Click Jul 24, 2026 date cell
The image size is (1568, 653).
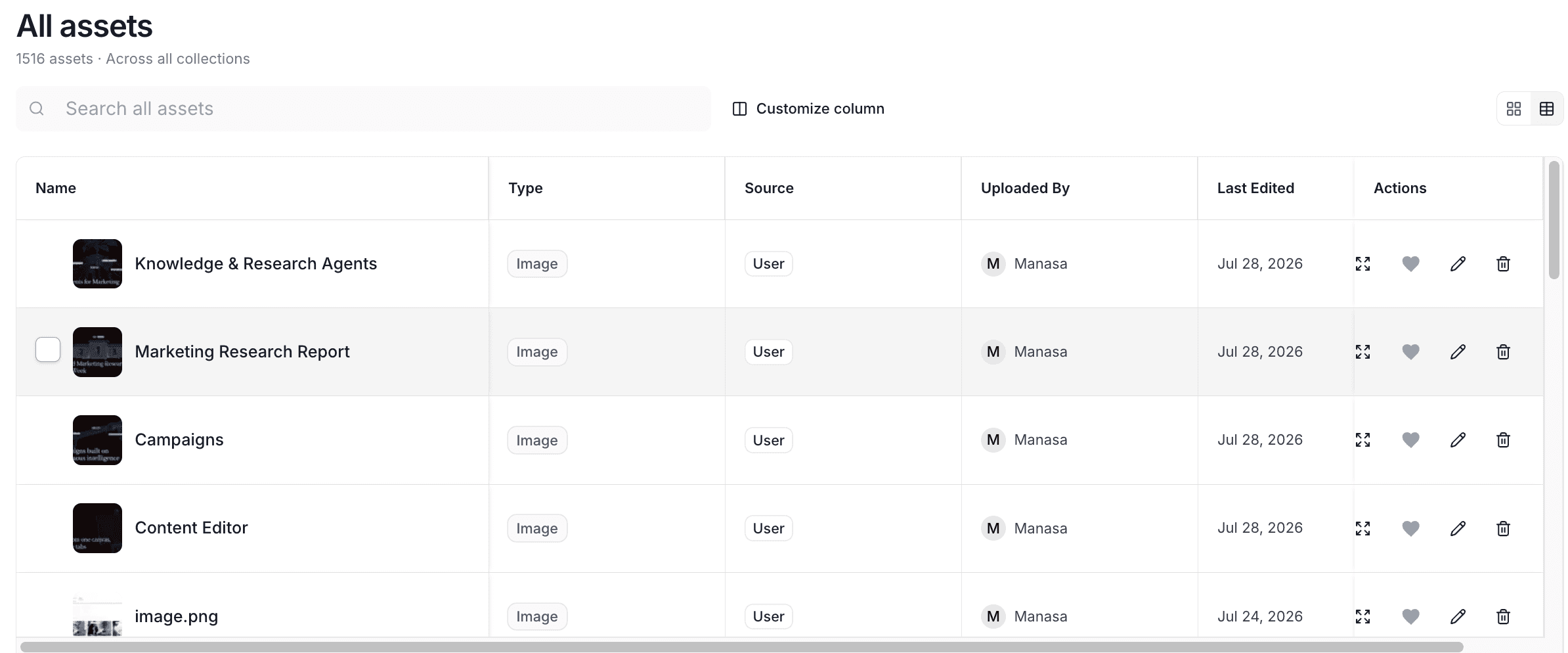[x=1260, y=616]
